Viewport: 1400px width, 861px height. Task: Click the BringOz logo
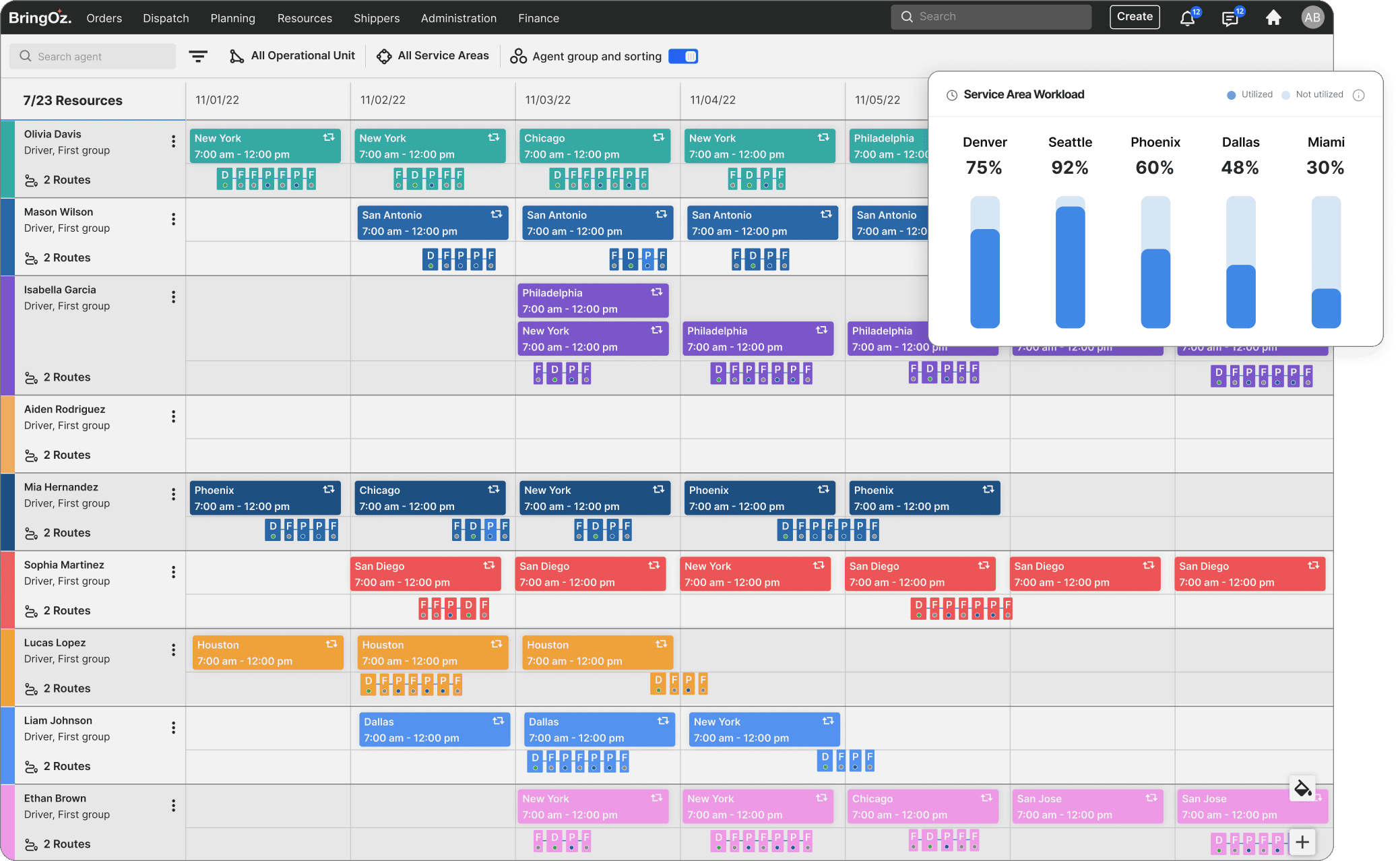(40, 18)
